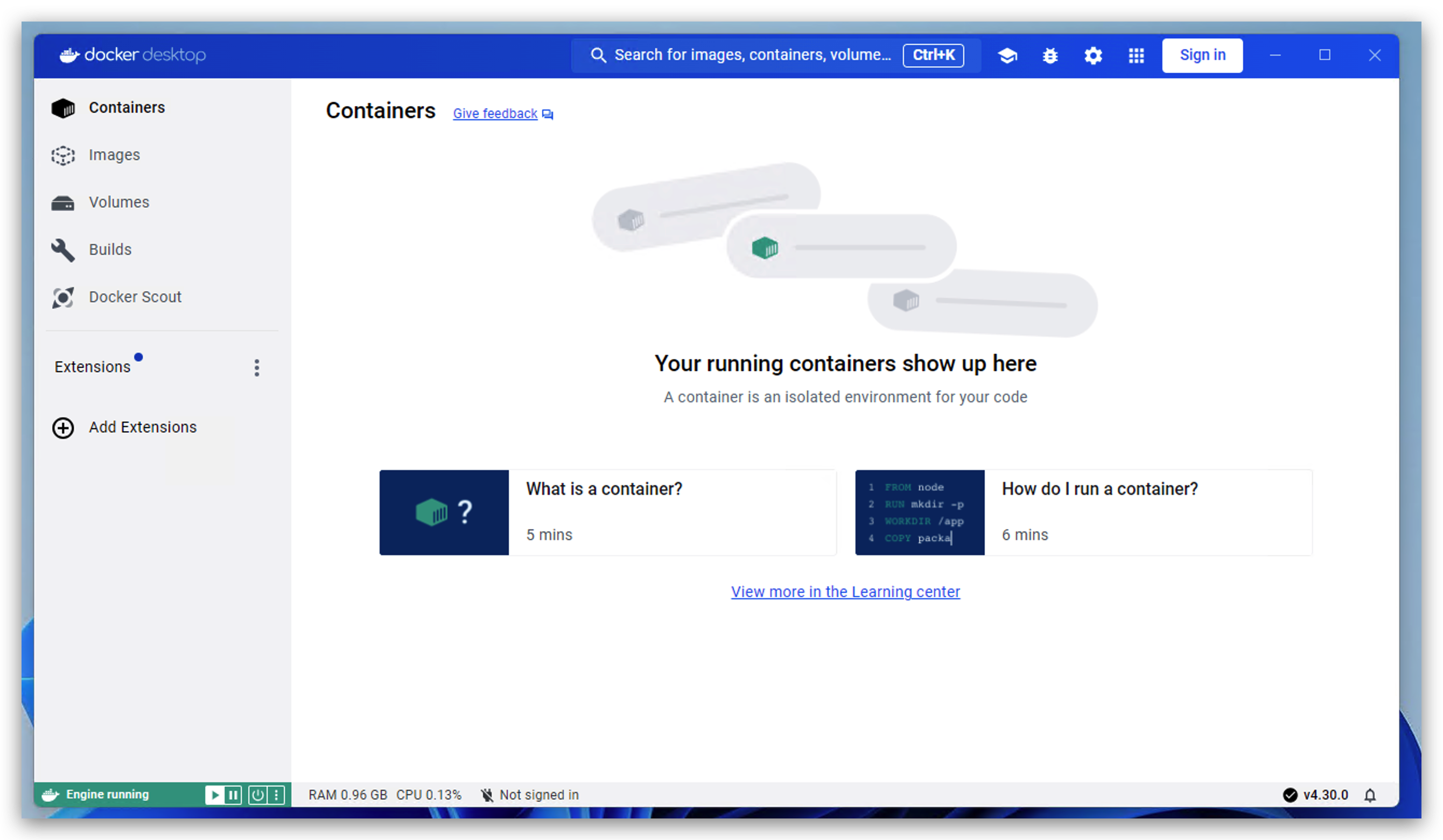
Task: Click the Engine running status label
Action: coord(108,795)
